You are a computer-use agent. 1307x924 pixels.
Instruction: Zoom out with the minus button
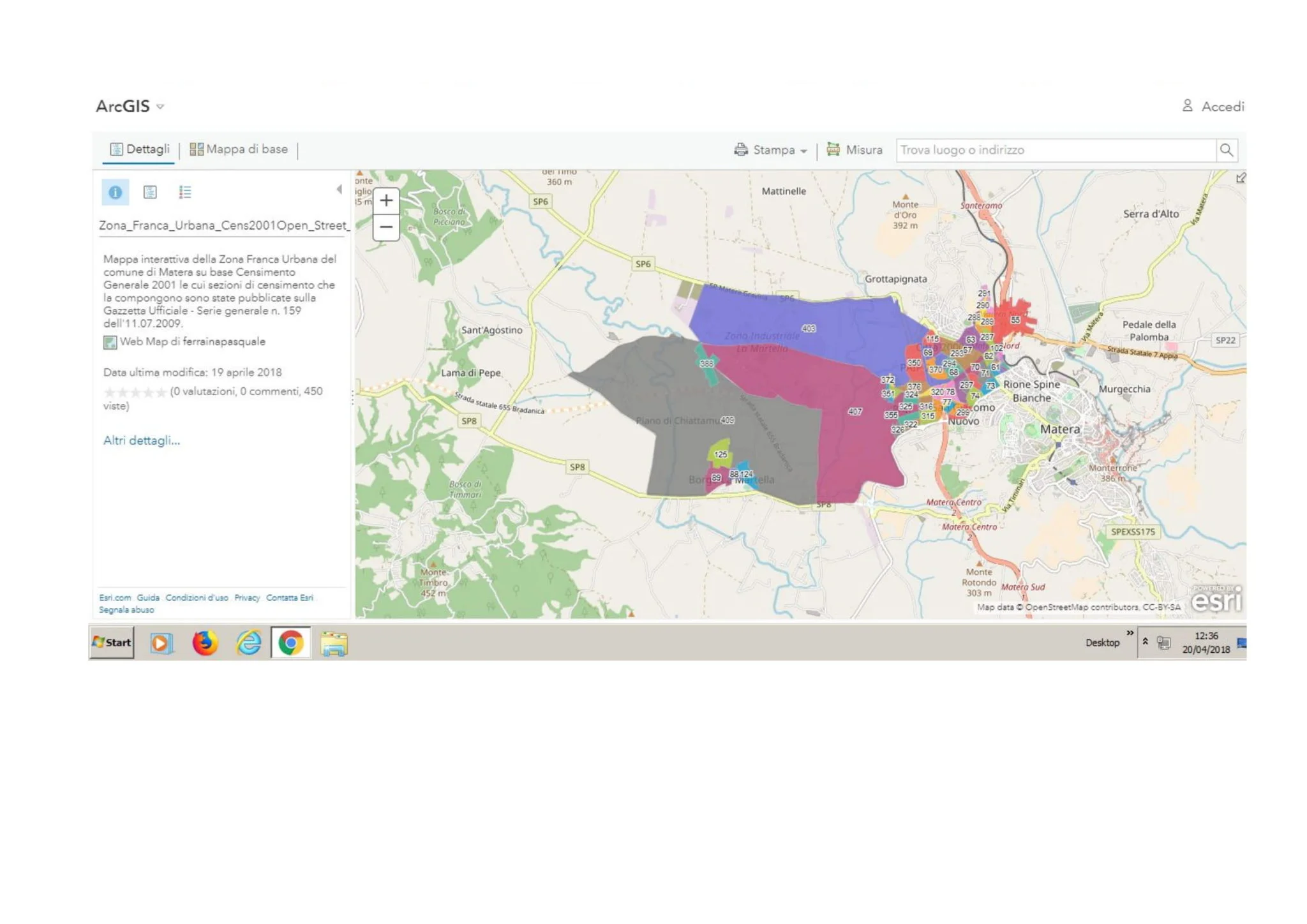point(386,227)
